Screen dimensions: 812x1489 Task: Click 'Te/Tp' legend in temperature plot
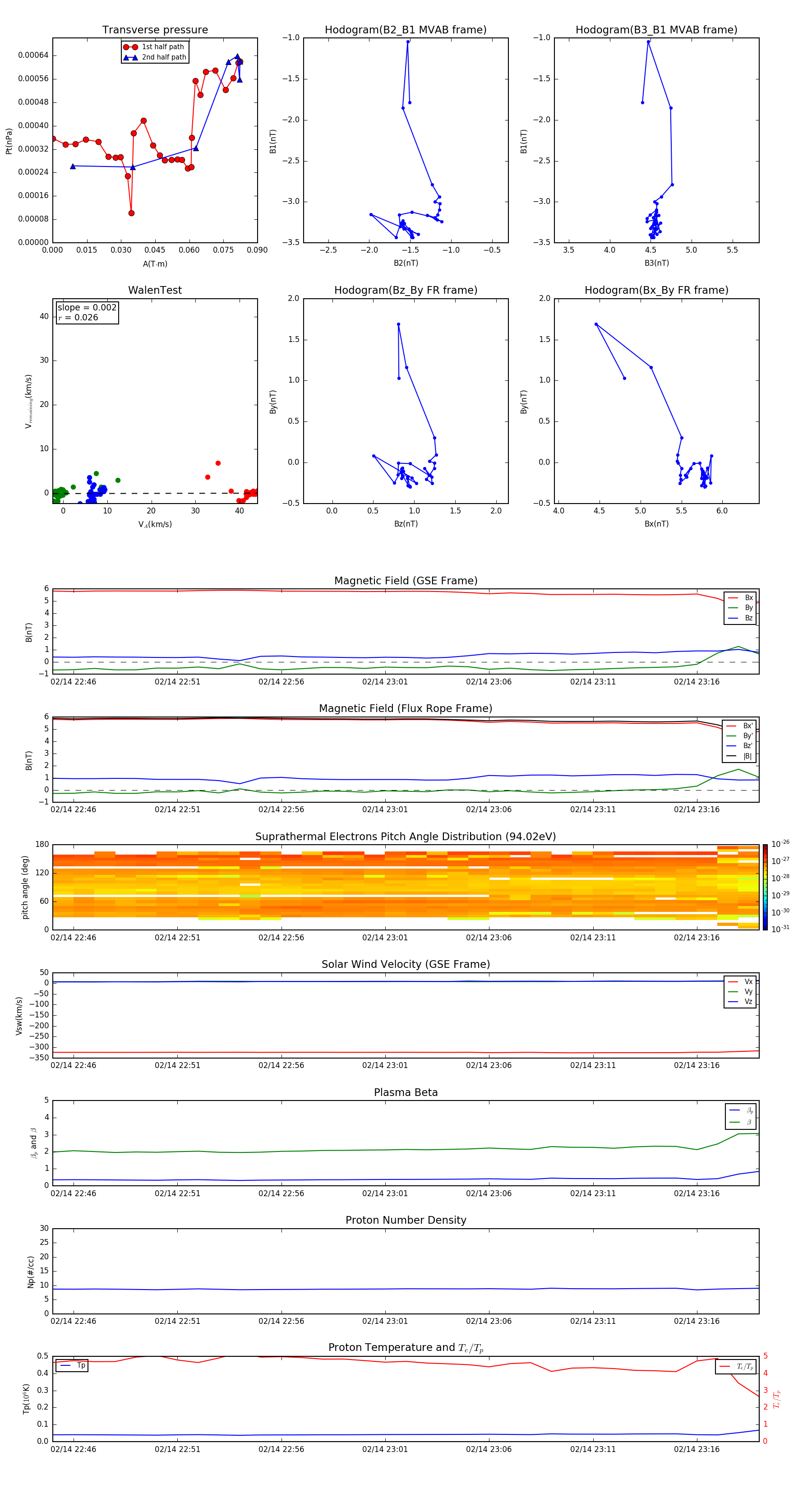[736, 1366]
